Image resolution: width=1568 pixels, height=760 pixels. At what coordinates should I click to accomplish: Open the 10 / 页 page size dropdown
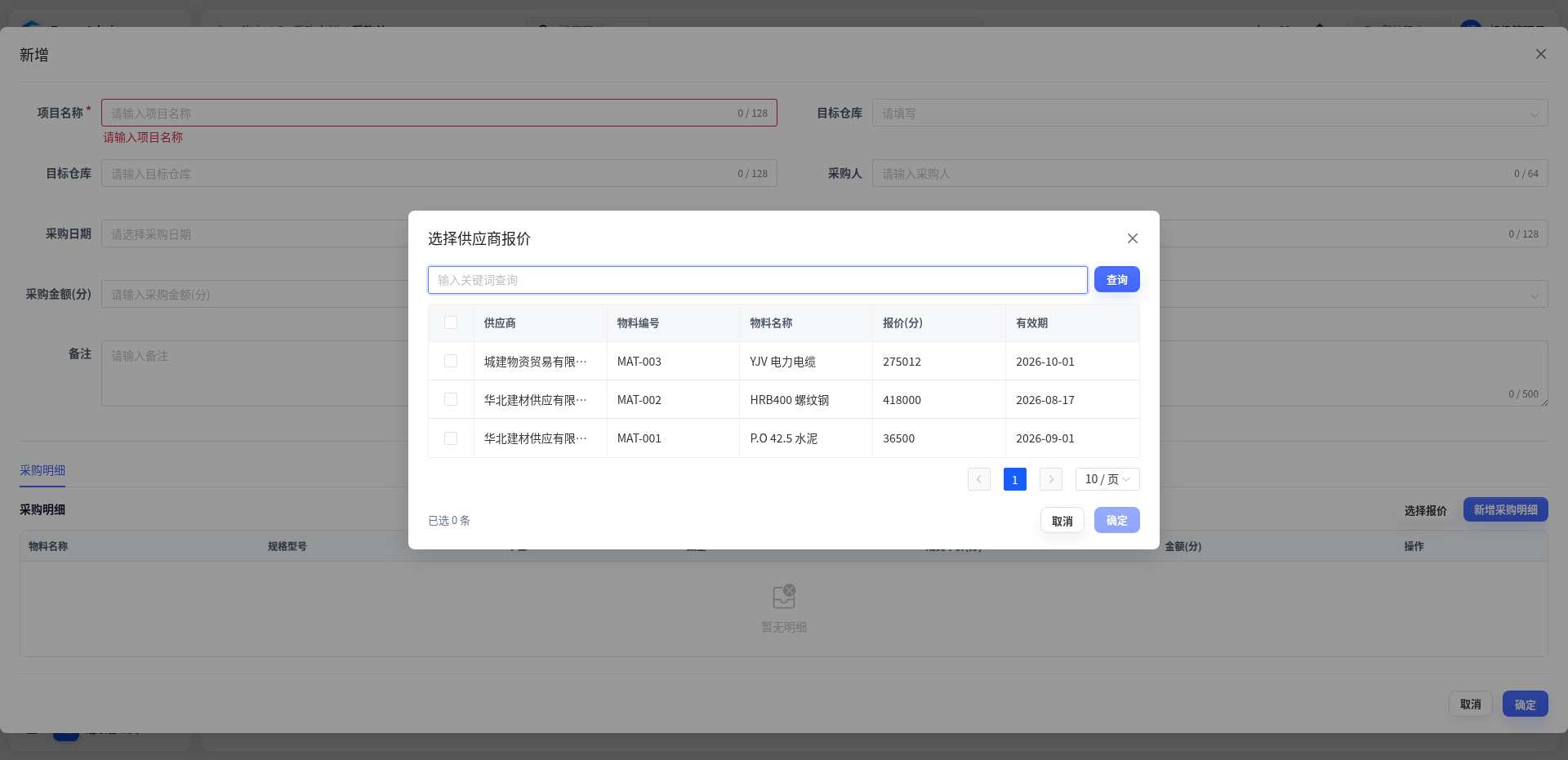click(x=1107, y=479)
